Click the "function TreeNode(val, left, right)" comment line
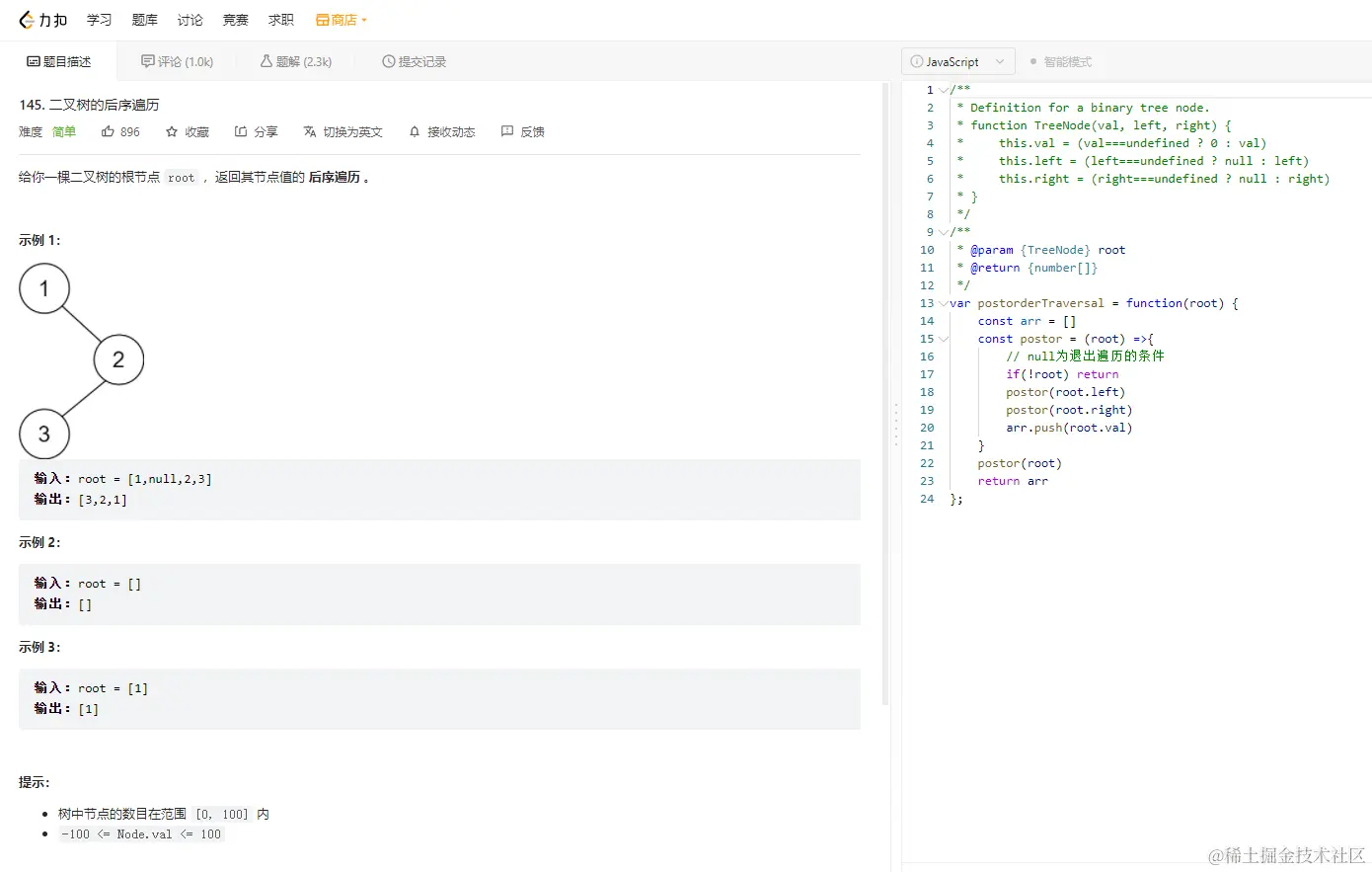1372x872 pixels. pos(1101,125)
